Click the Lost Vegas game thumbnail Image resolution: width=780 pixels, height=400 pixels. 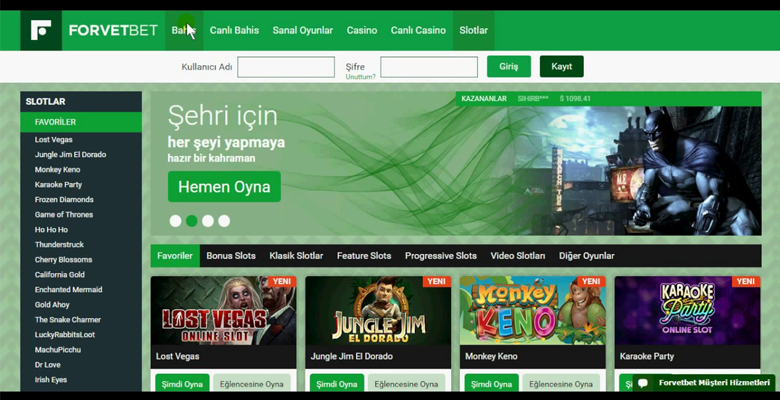(x=223, y=310)
